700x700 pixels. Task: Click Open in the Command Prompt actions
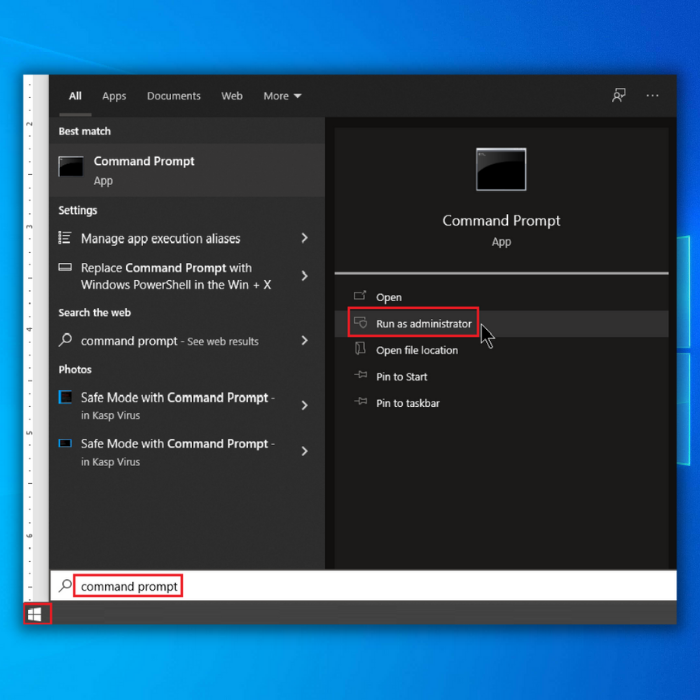point(388,297)
